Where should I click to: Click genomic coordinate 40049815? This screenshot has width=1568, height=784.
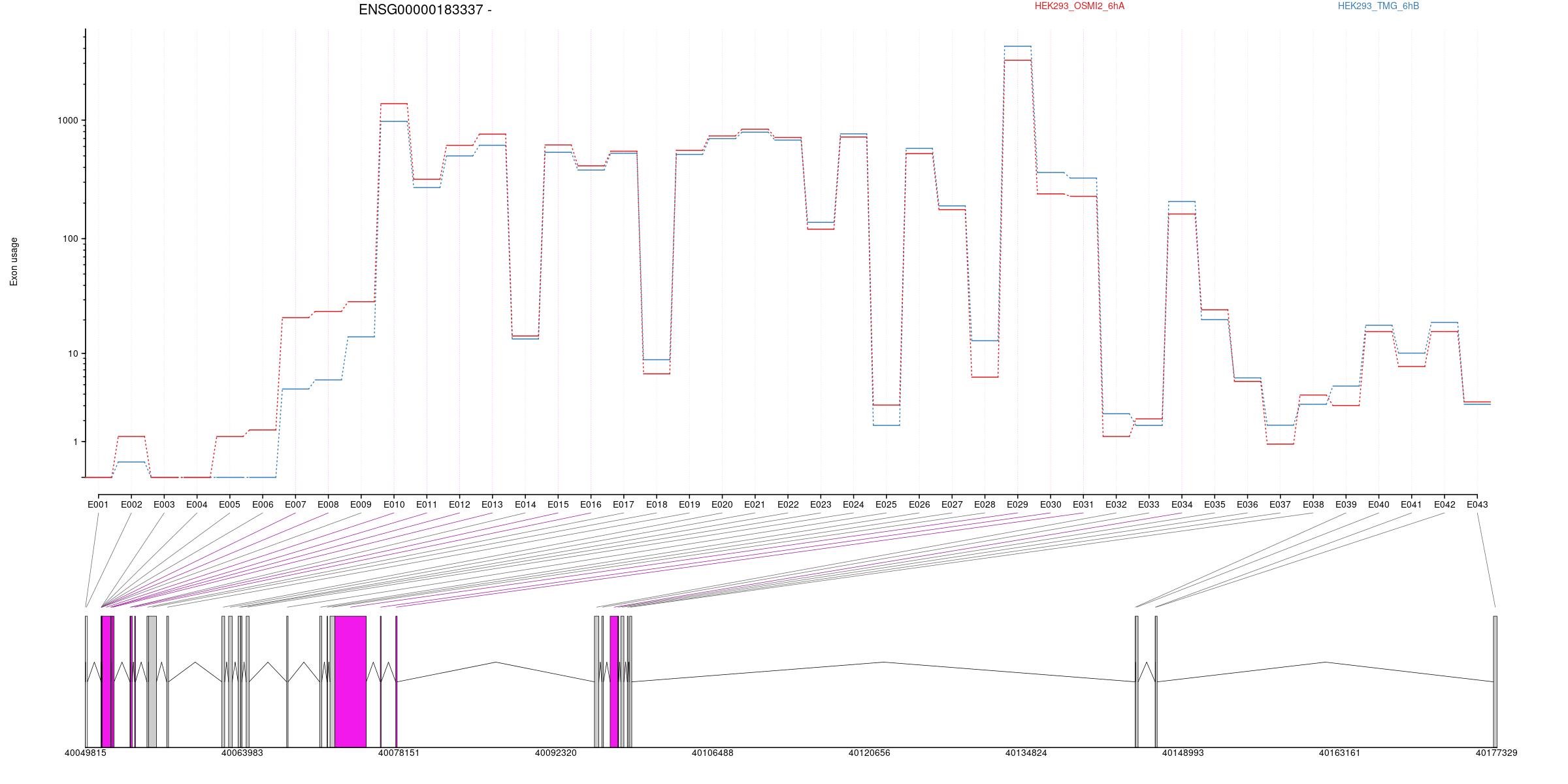point(86,753)
